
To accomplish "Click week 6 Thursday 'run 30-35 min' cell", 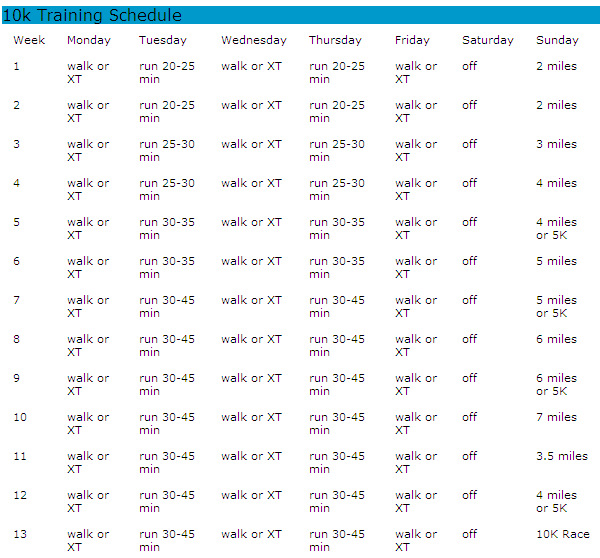I will [x=337, y=268].
